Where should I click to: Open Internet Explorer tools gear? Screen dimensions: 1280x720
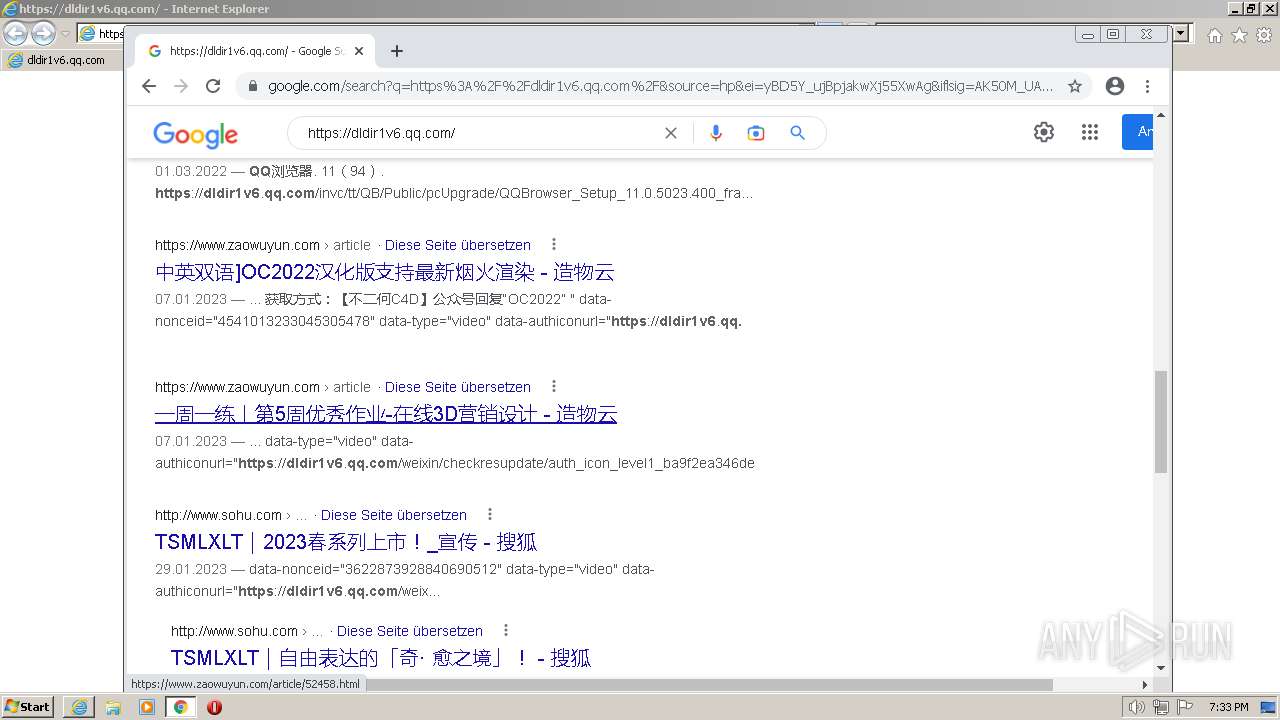[x=1264, y=35]
